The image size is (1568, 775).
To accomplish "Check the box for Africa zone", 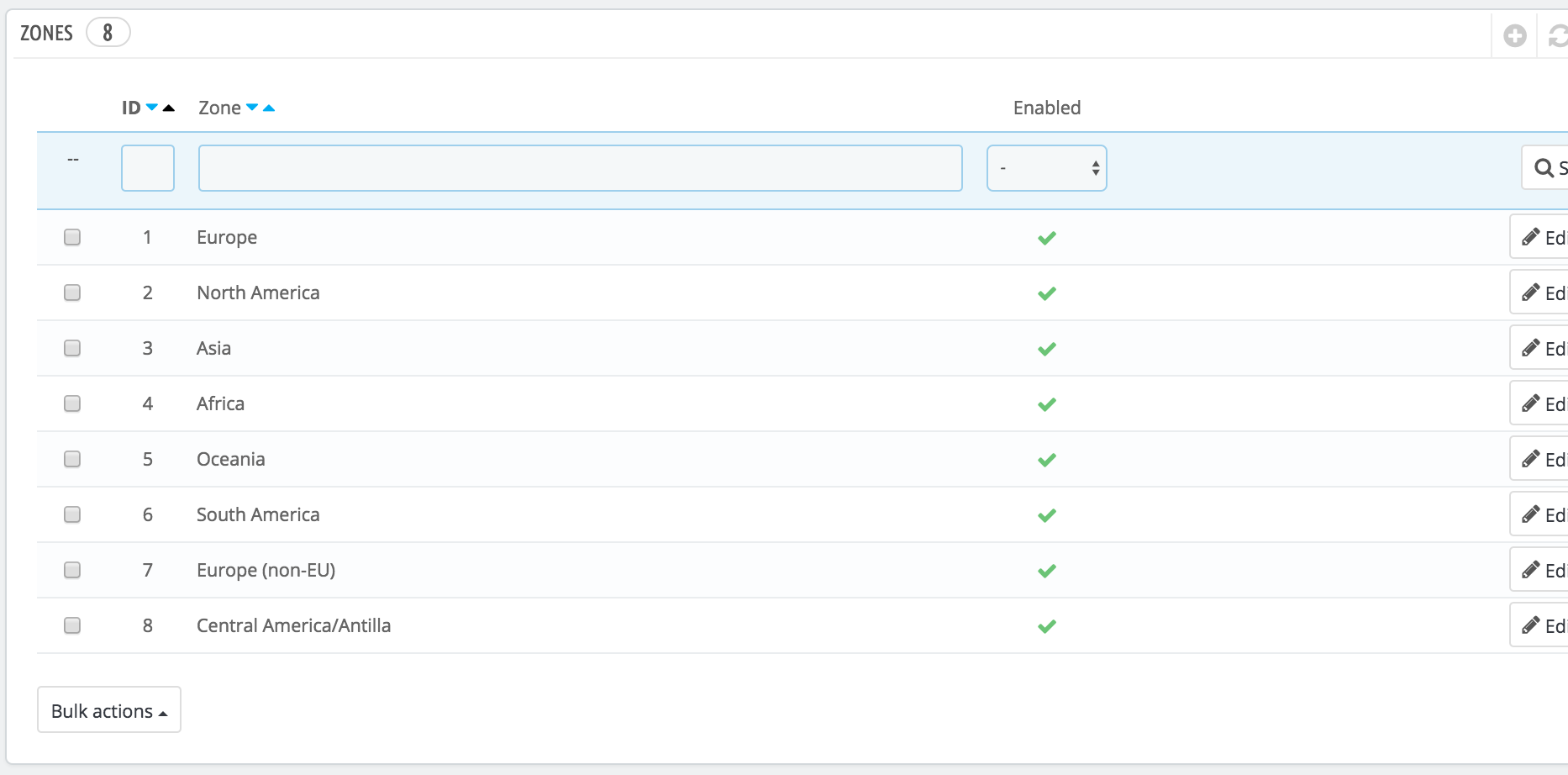I will pyautogui.click(x=72, y=403).
